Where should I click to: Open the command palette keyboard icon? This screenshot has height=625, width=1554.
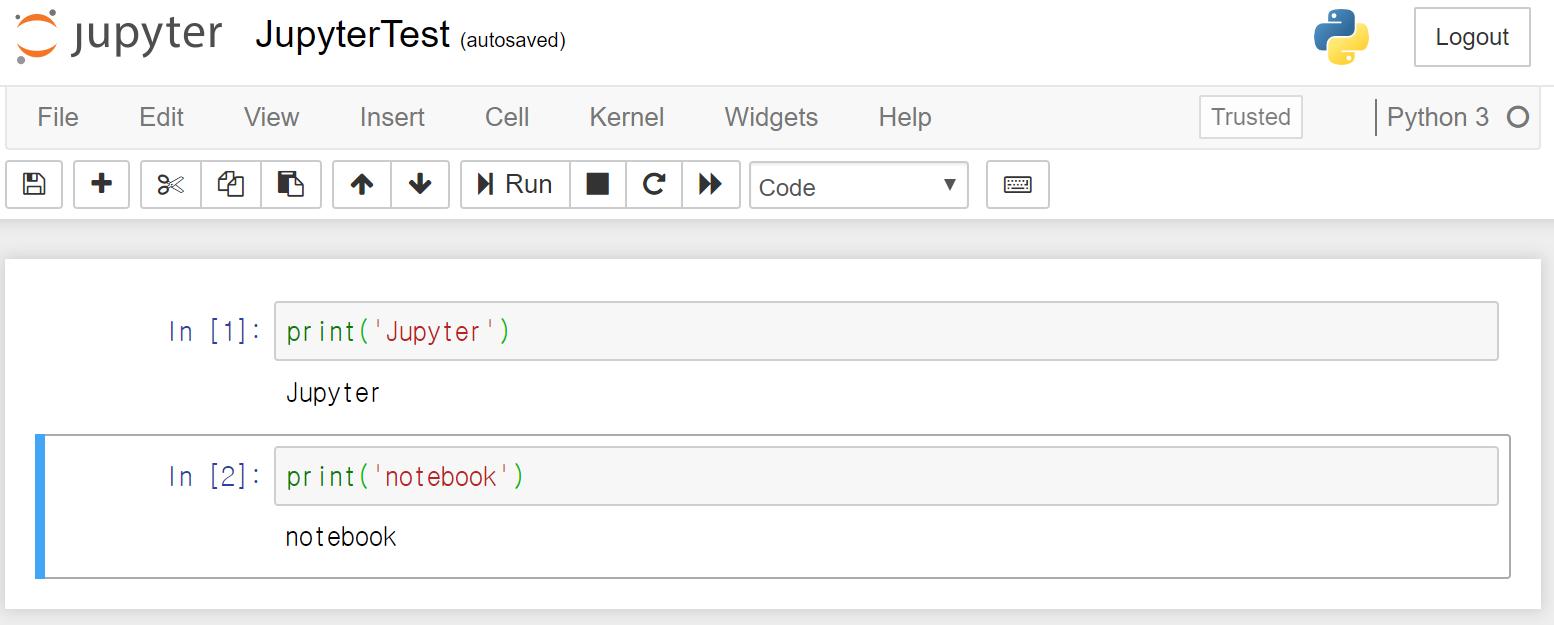tap(1018, 184)
